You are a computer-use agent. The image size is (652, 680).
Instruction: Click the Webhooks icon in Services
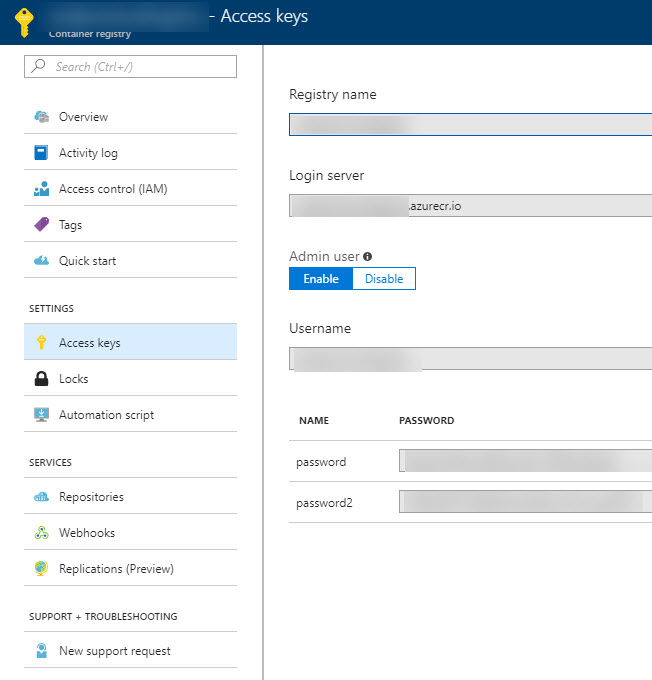[41, 533]
